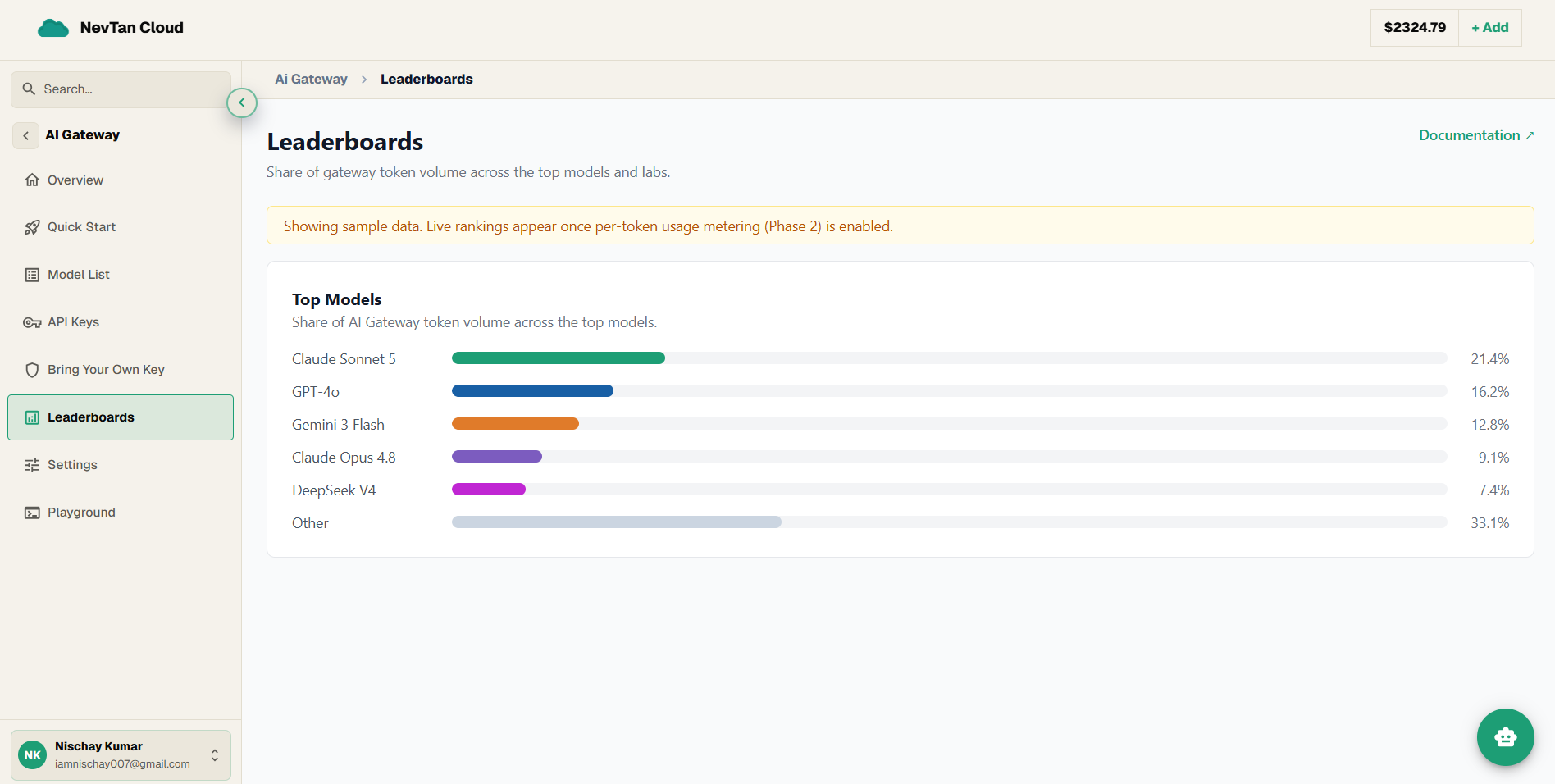Click the 16.2% value

(x=1489, y=392)
